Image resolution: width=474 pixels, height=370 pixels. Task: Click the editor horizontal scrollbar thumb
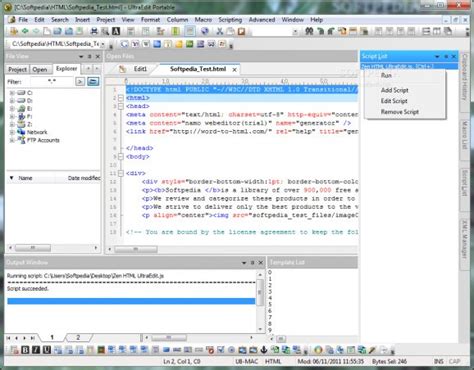(135, 249)
